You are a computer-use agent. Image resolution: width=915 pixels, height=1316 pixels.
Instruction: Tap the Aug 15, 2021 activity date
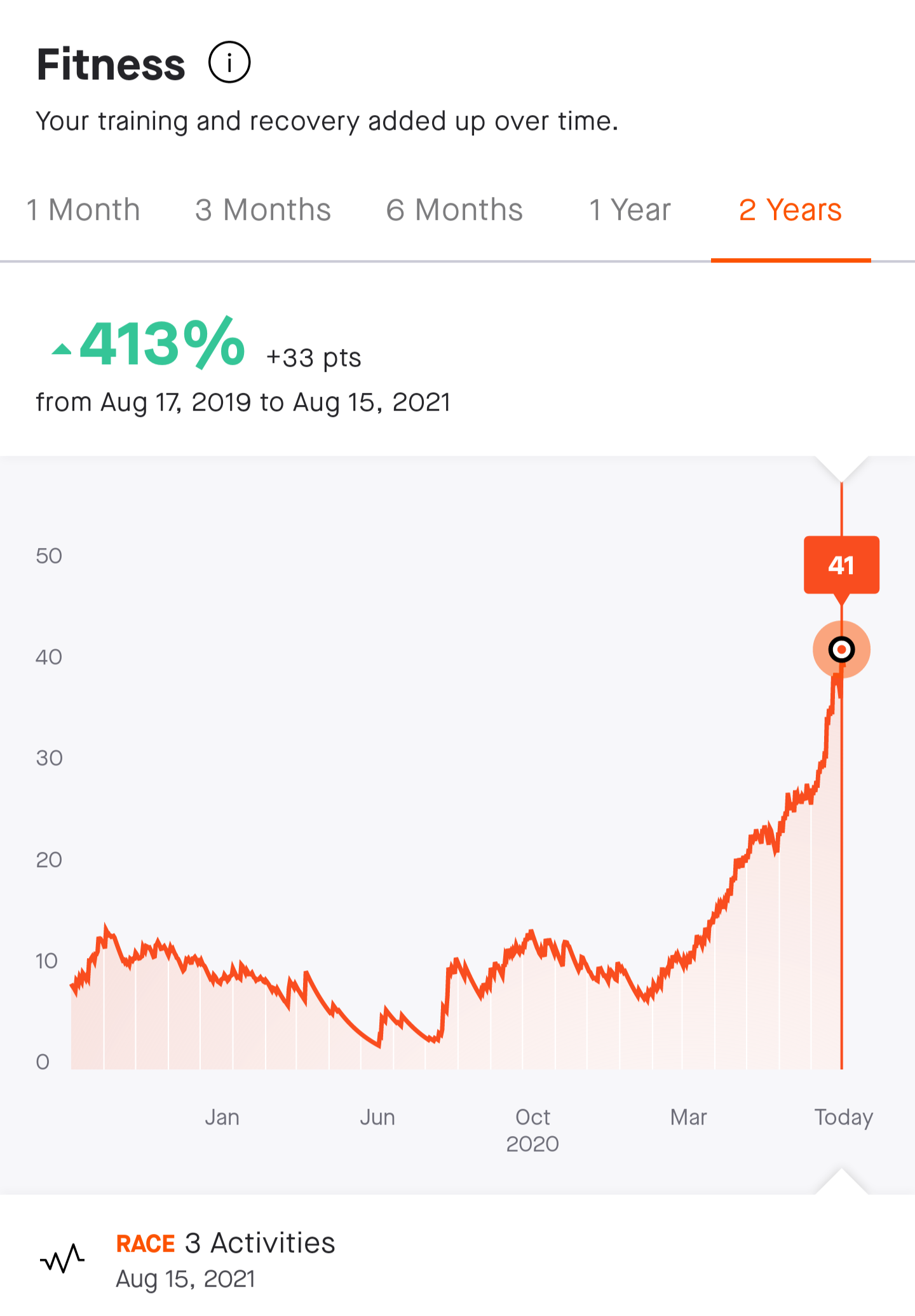tap(186, 1278)
